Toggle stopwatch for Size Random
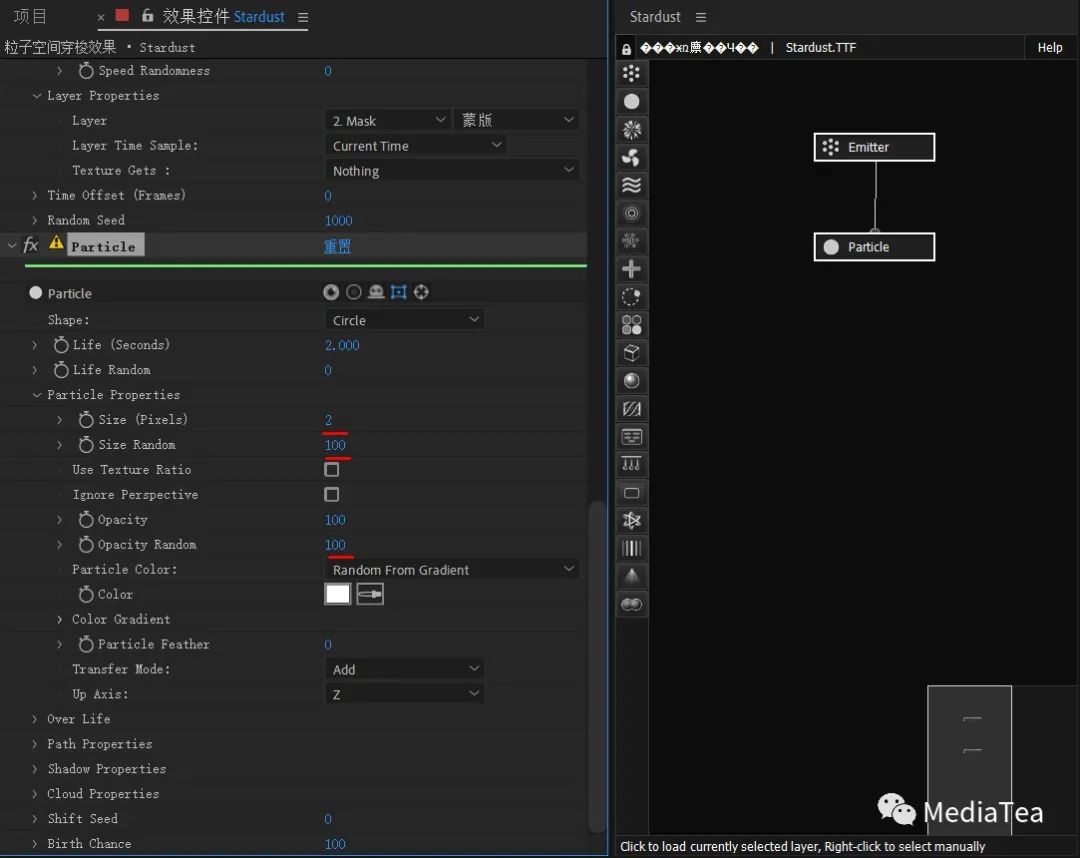Image resolution: width=1080 pixels, height=858 pixels. tap(86, 445)
